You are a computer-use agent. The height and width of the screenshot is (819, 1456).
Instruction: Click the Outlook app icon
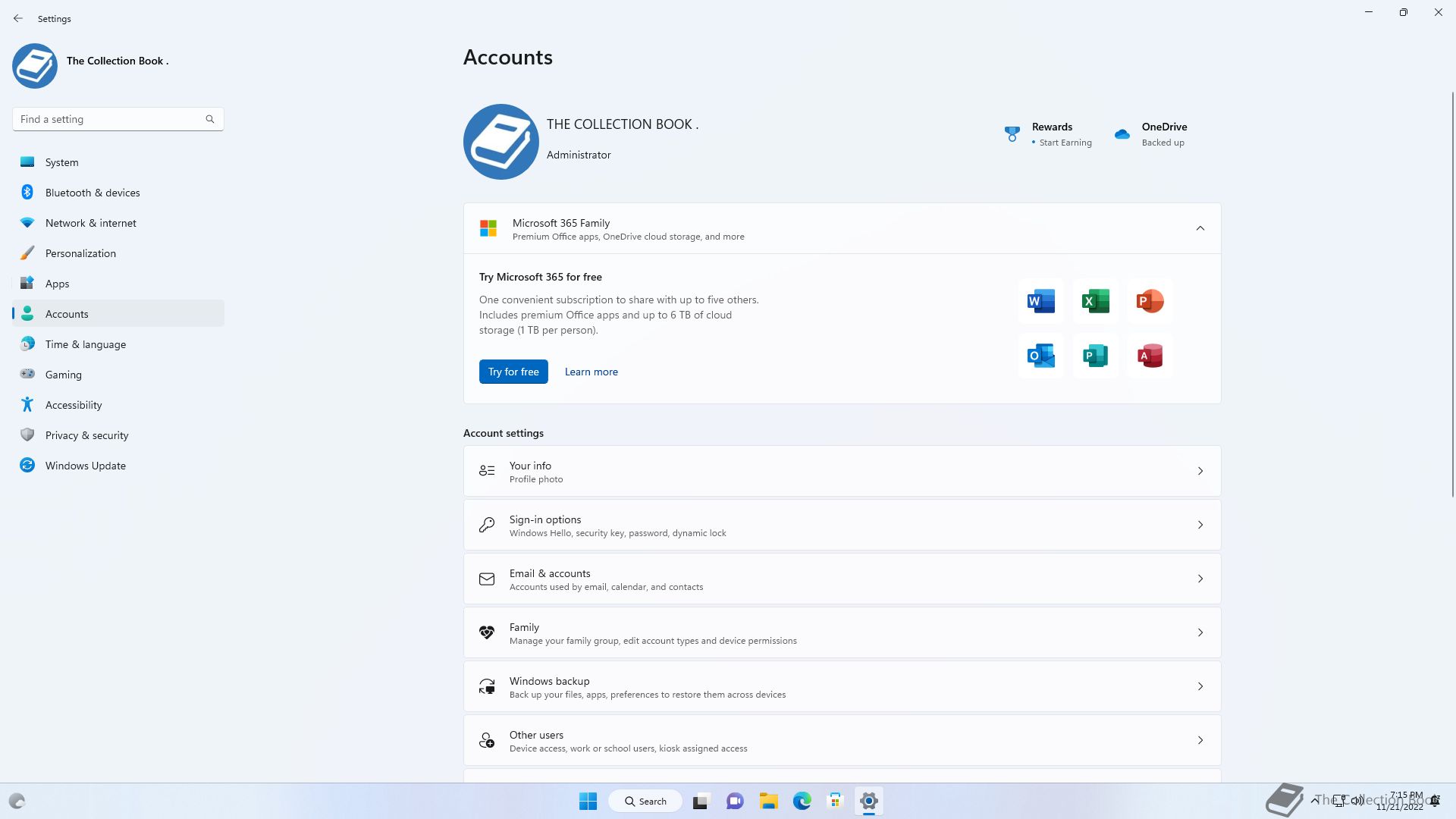click(x=1040, y=356)
